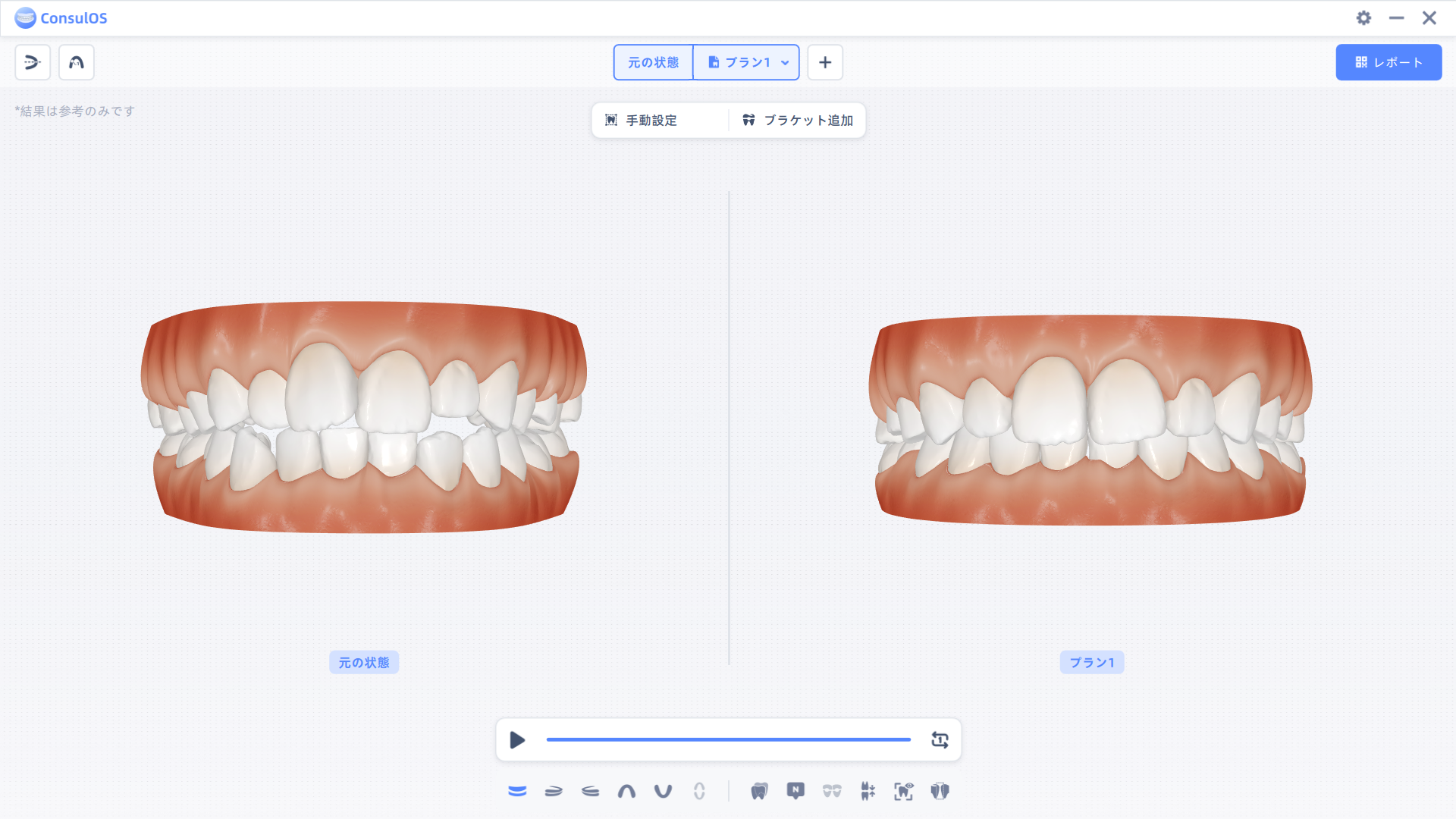Open the 手動設定 menu item
This screenshot has width=1456, height=819.
click(651, 120)
